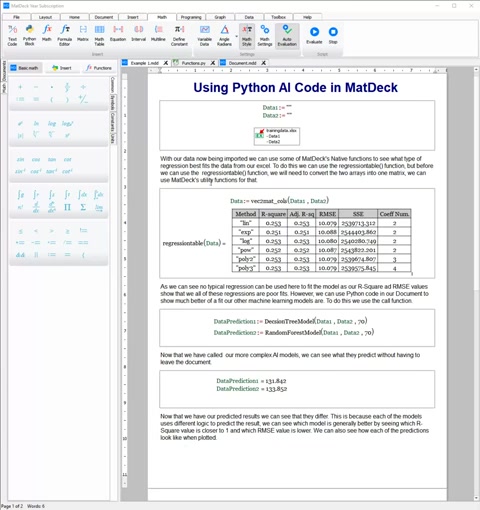480x510 pixels.
Task: Open the Symbols vertical side tab
Action: 113,103
